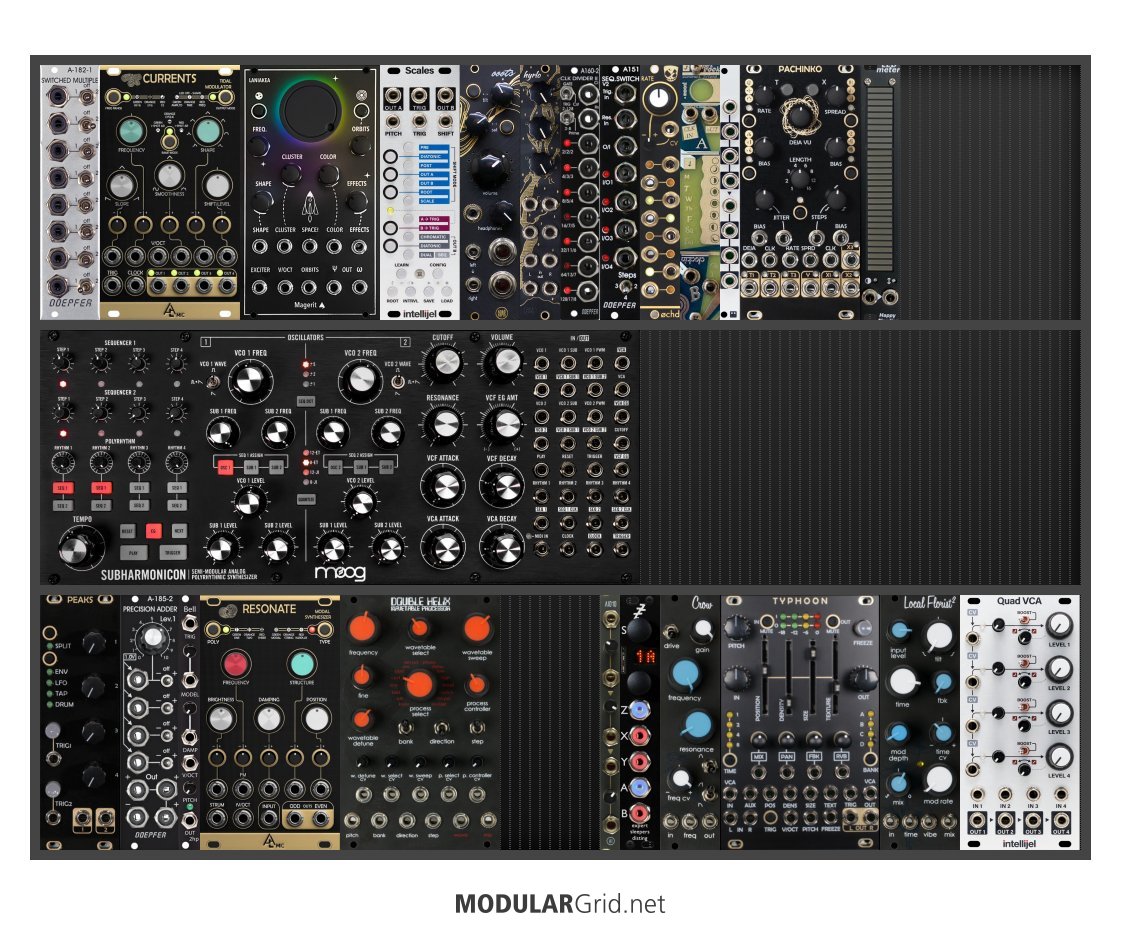
Task: Click the SEQ OCT button on Subharmonicon
Action: click(x=306, y=401)
